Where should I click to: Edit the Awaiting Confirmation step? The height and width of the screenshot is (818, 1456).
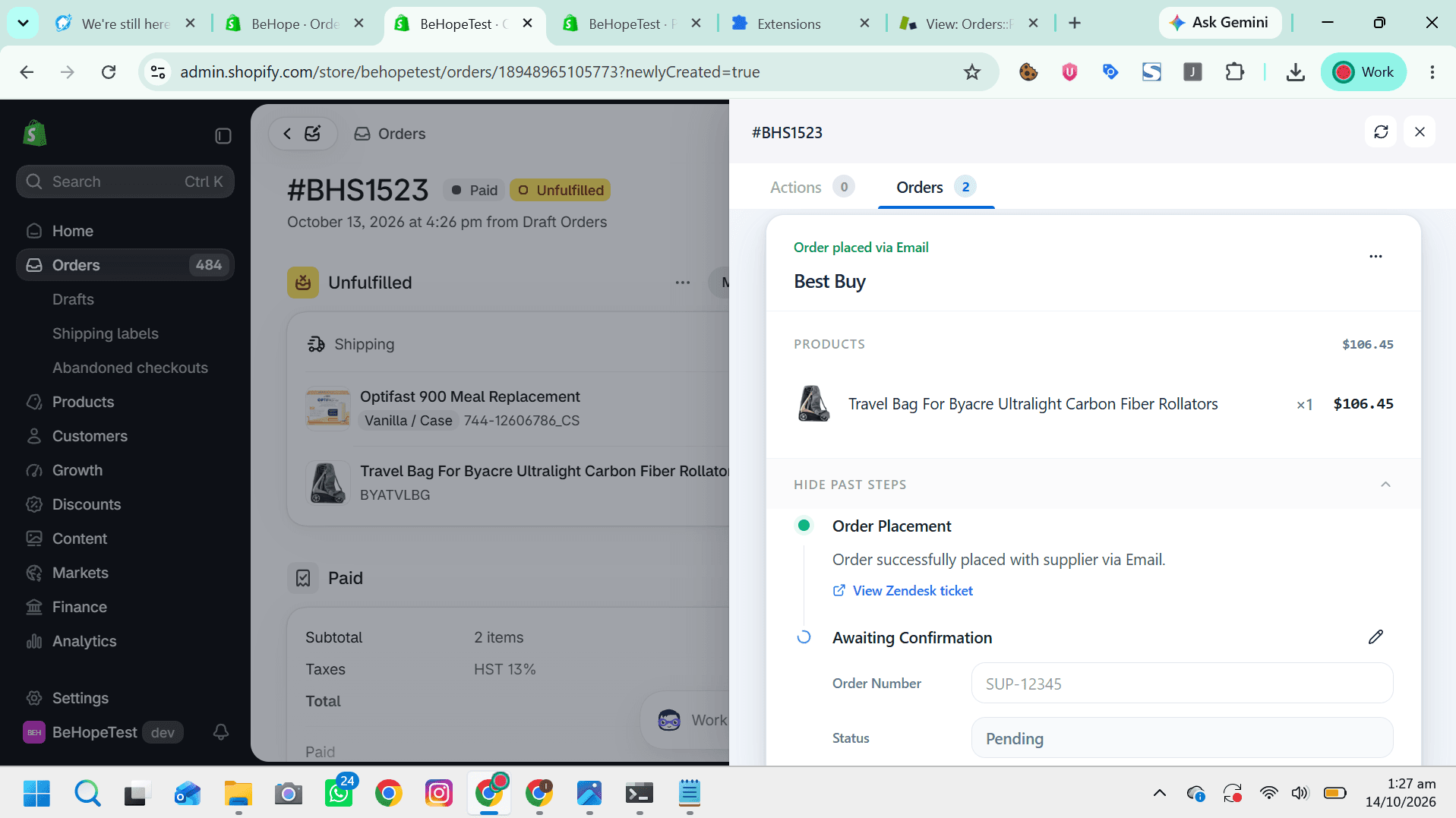click(x=1375, y=637)
